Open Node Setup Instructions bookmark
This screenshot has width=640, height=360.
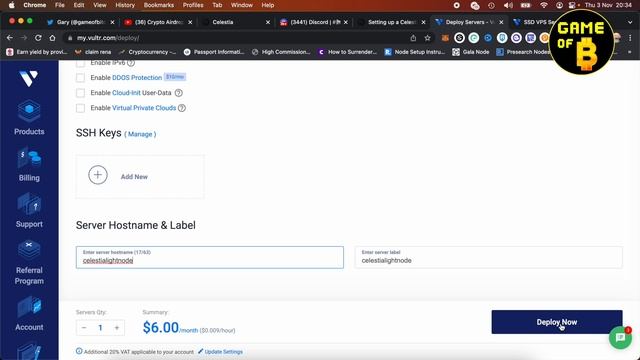pos(415,52)
